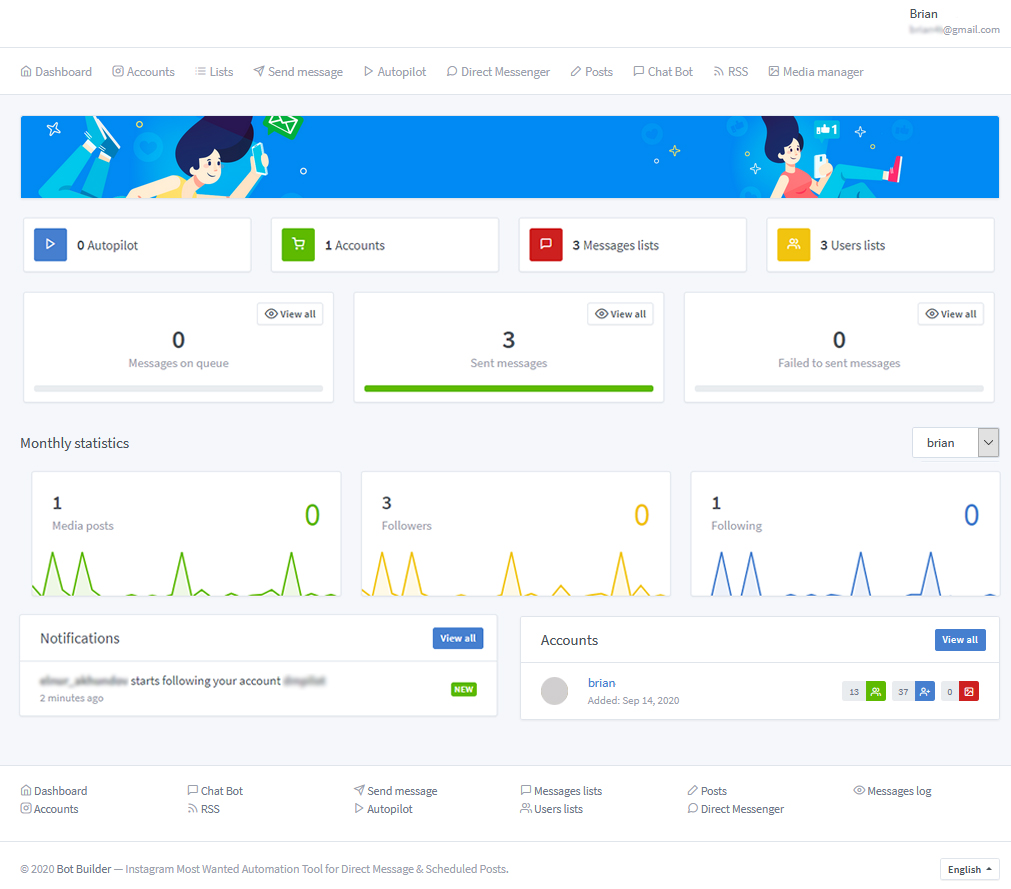1011x889 pixels.
Task: View all sent messages
Action: 620,314
